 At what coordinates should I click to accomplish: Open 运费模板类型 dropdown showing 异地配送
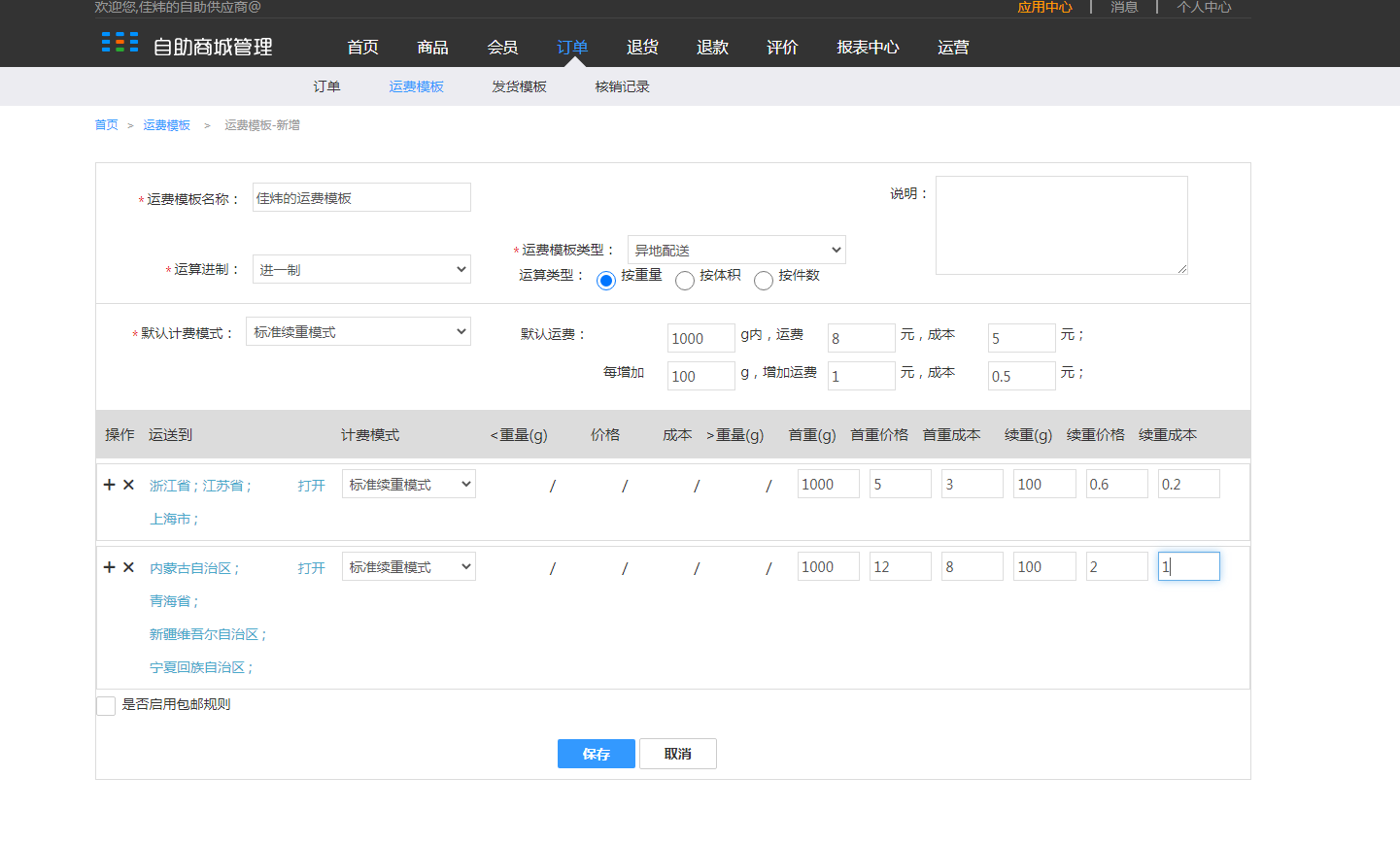pyautogui.click(x=736, y=250)
